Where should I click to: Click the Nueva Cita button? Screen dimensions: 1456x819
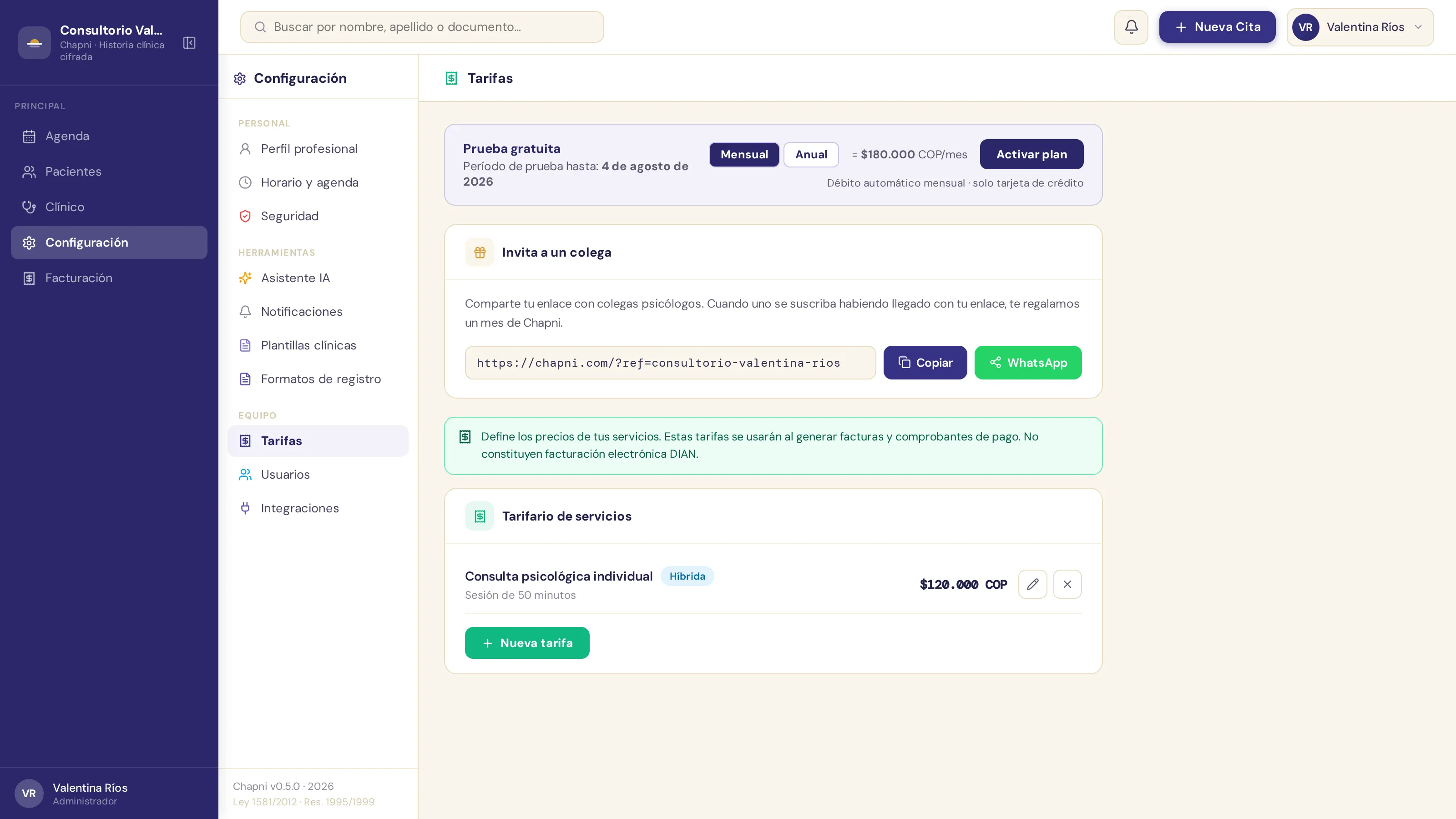(x=1217, y=27)
